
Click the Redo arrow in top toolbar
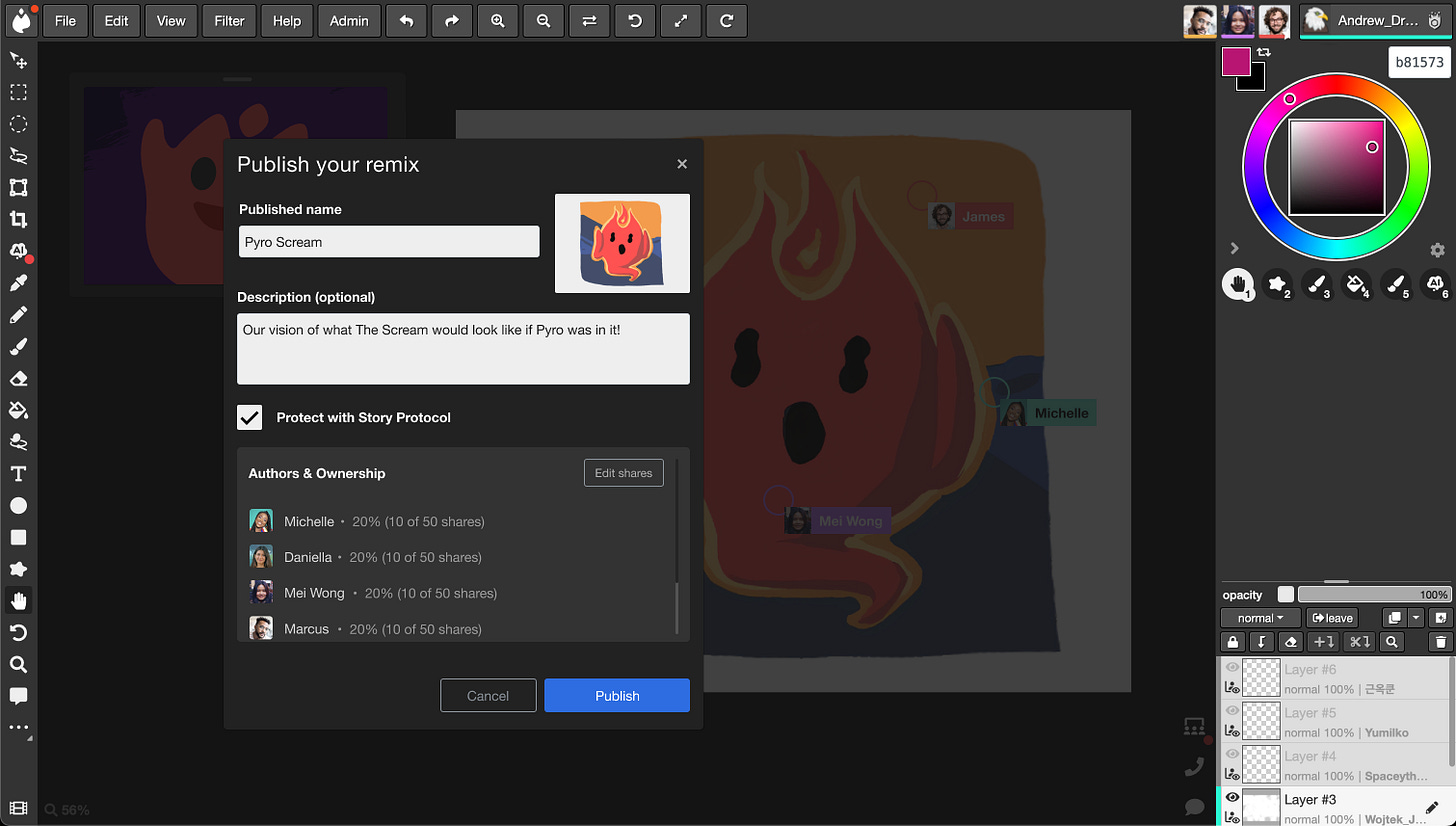click(x=452, y=21)
